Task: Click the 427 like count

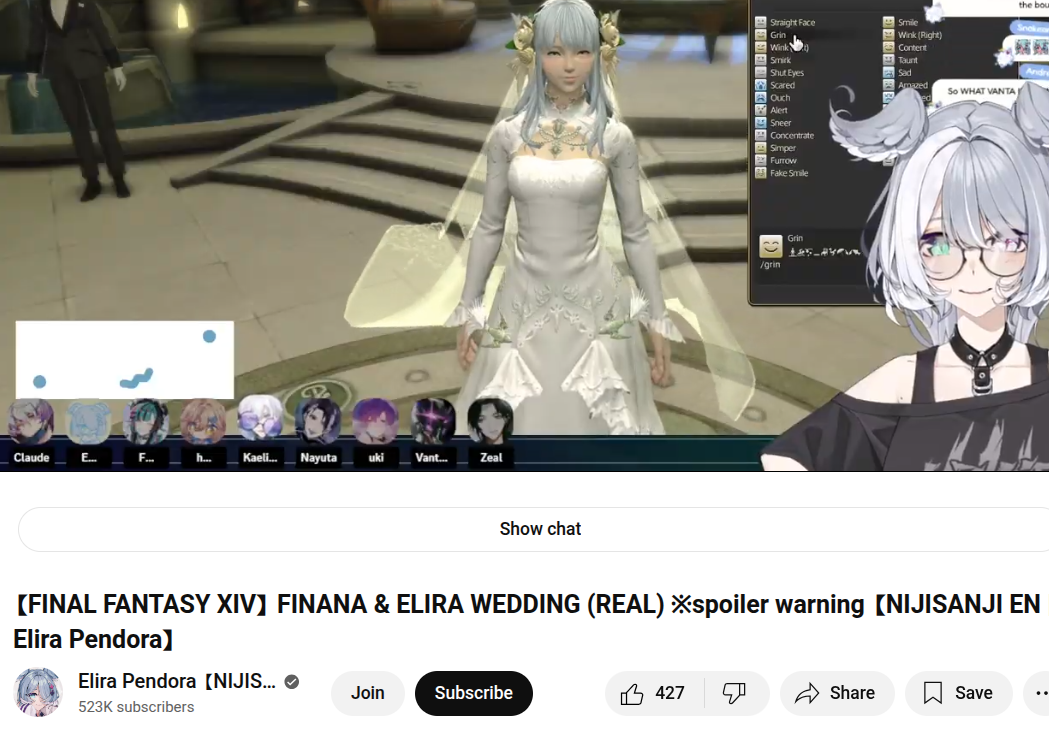Action: (670, 693)
